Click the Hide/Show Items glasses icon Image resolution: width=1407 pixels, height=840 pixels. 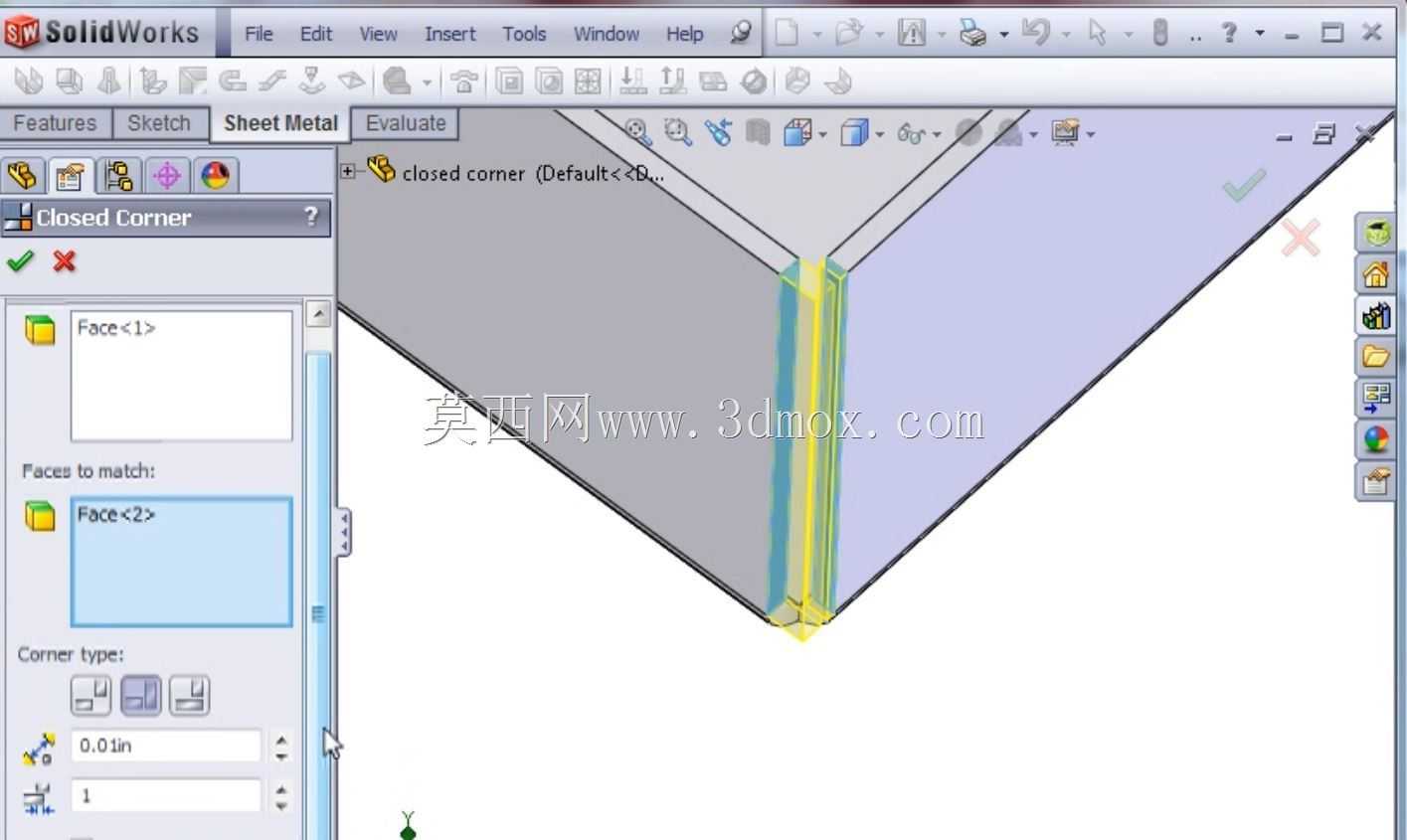(x=911, y=132)
